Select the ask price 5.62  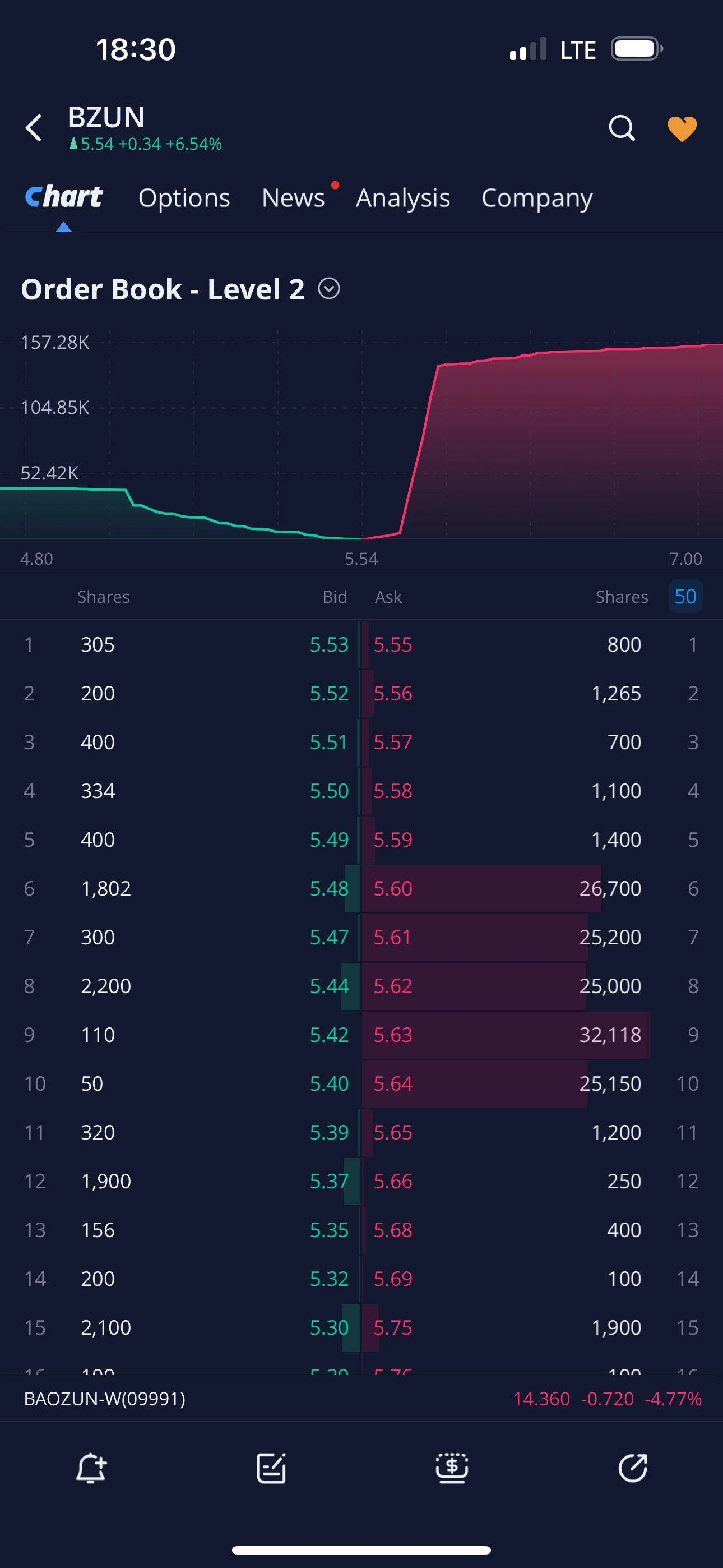coord(392,985)
